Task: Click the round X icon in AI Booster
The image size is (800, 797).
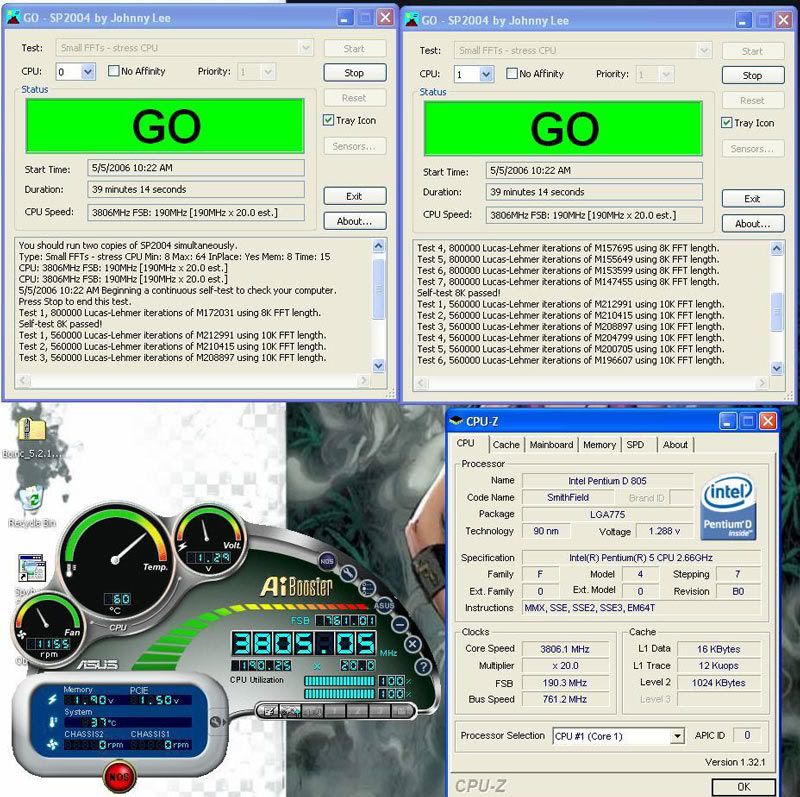Action: 413,644
